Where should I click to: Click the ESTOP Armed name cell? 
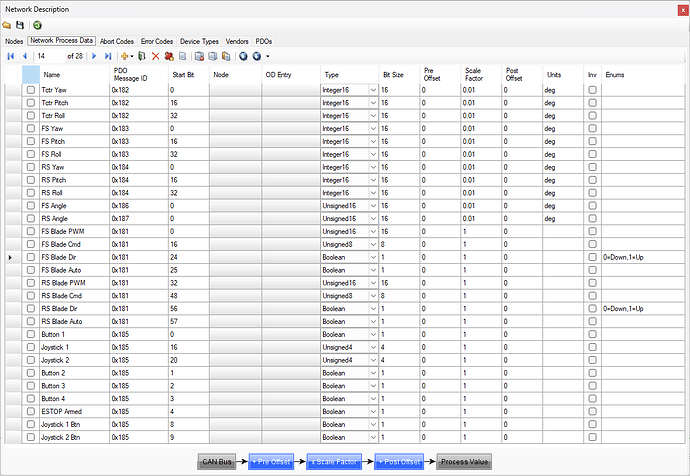pyautogui.click(x=74, y=411)
